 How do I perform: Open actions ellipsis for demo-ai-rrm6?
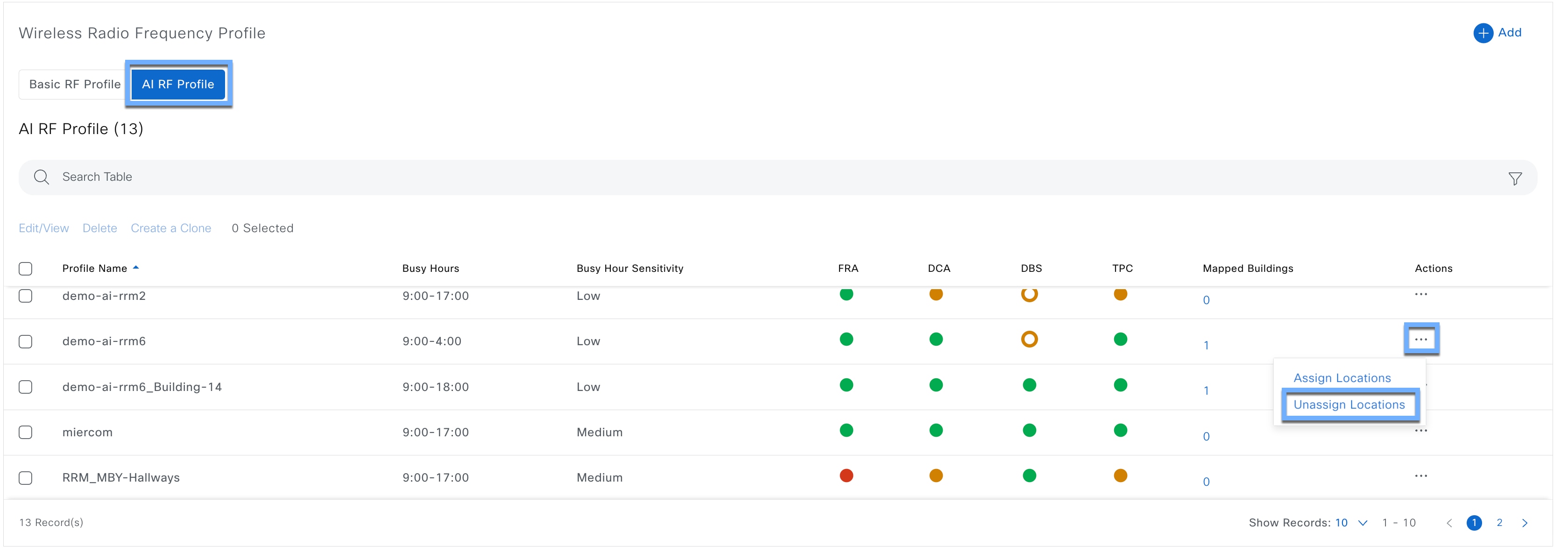[1421, 340]
